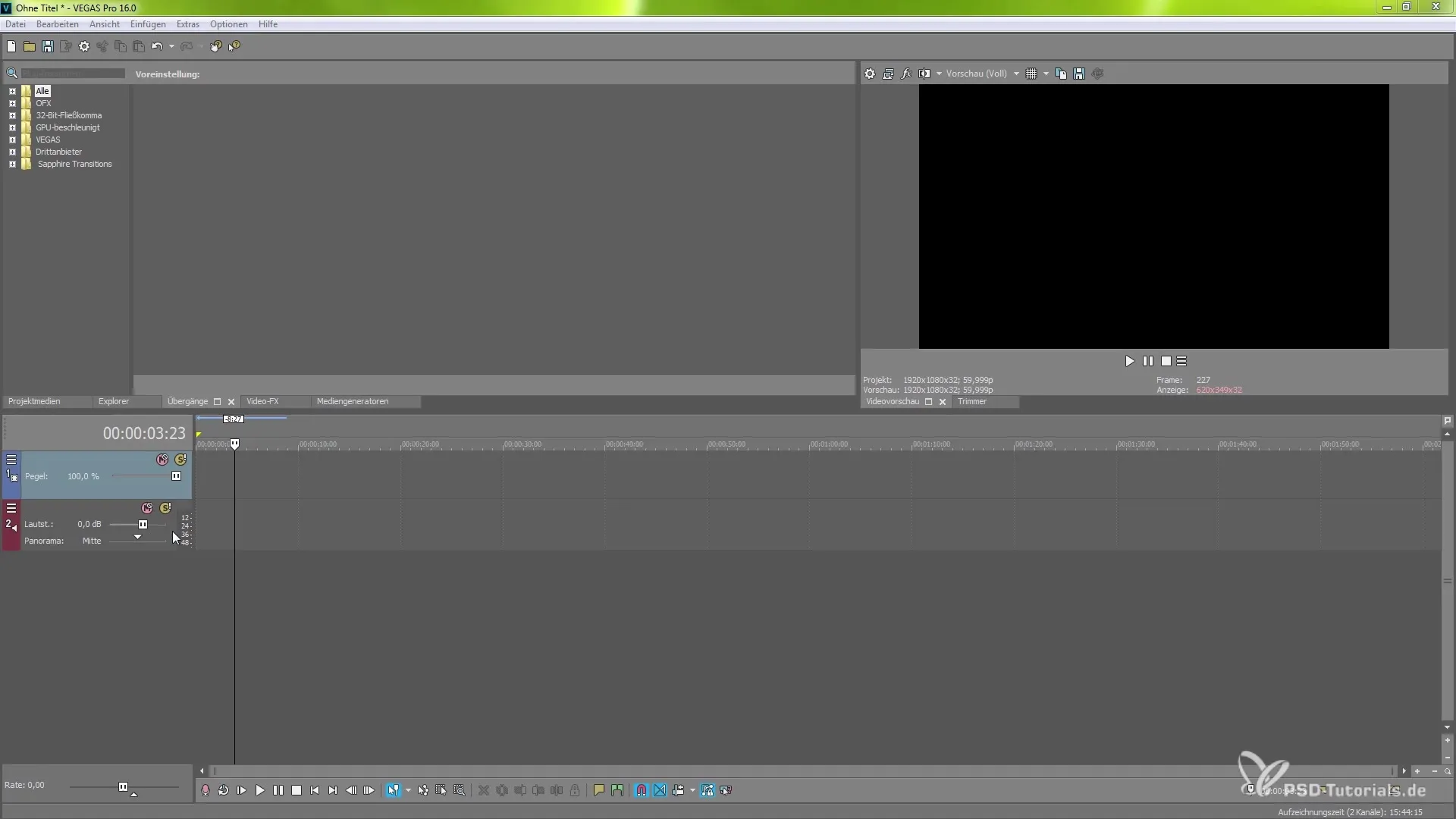
Task: Start recording with microphone icon
Action: (206, 790)
